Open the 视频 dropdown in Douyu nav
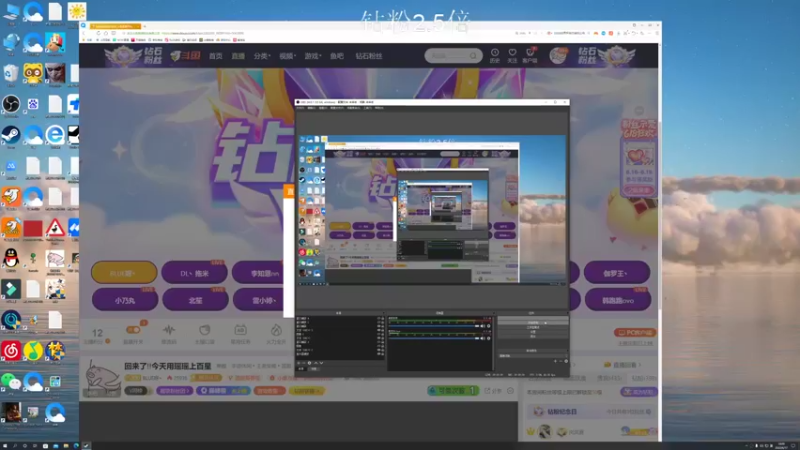The height and width of the screenshot is (450, 800). pyautogui.click(x=287, y=56)
